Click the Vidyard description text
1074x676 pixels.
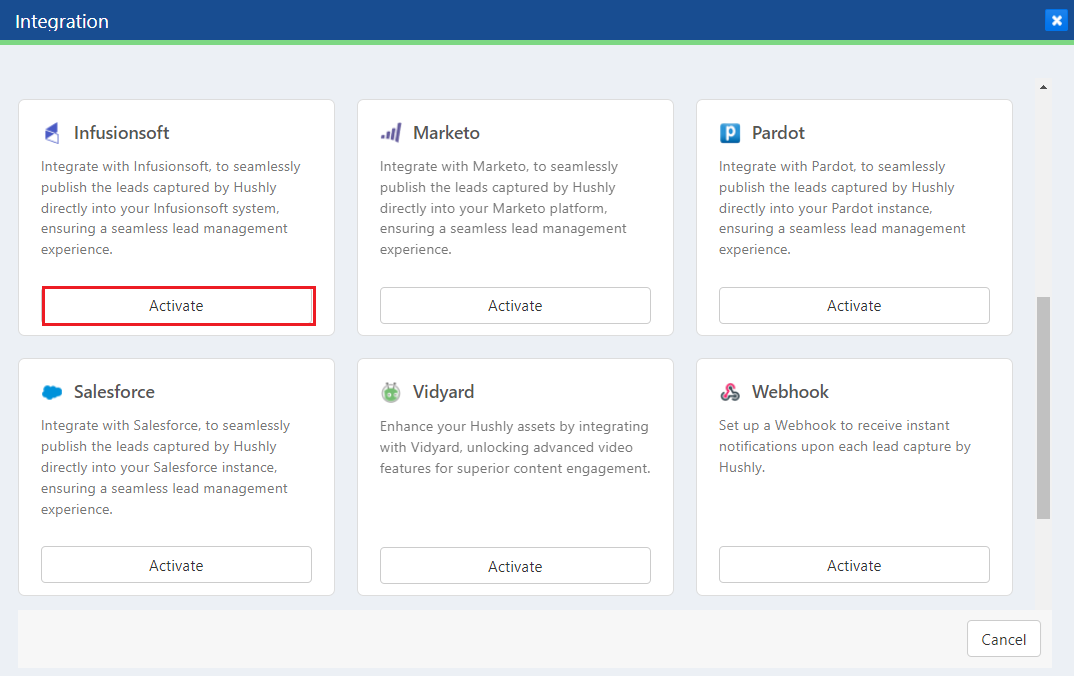(515, 447)
